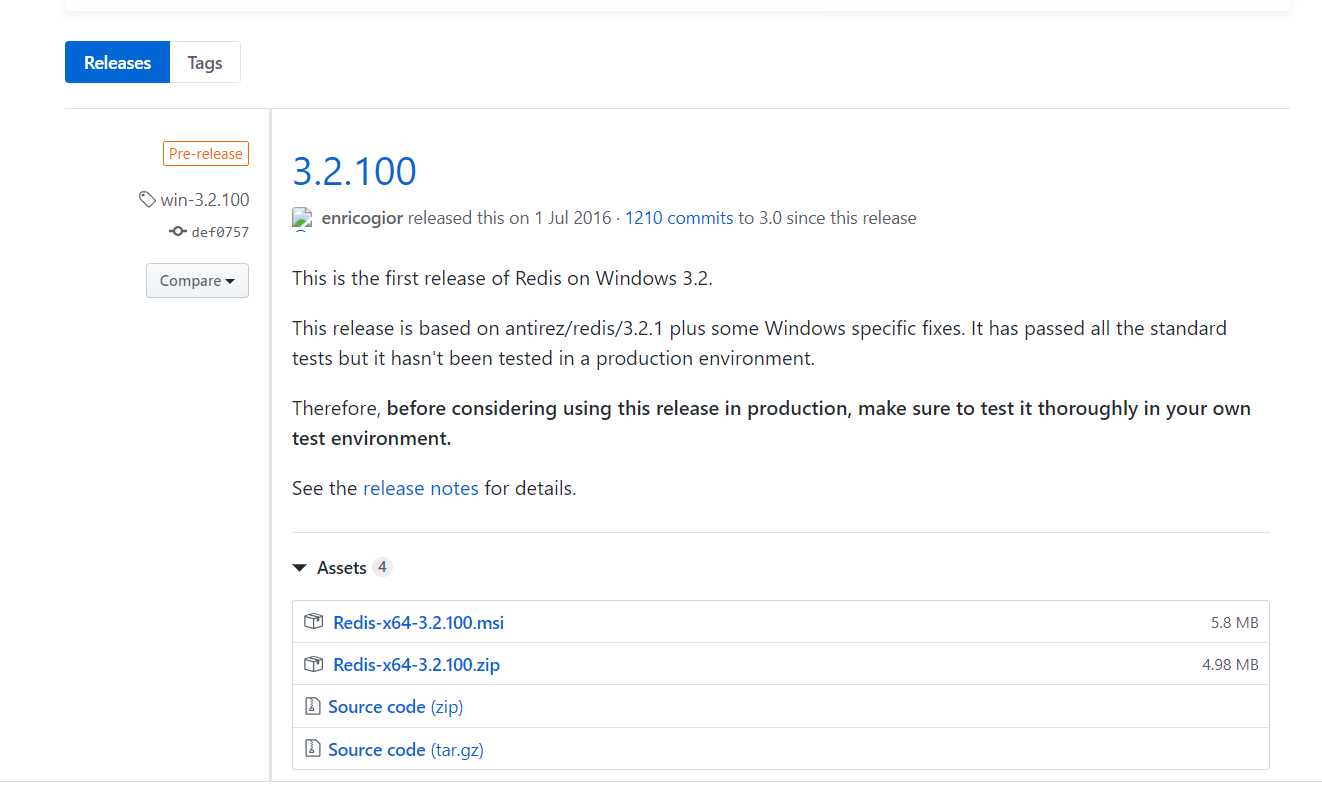
Task: Open the win-3.2.100 tag link
Action: (x=205, y=199)
